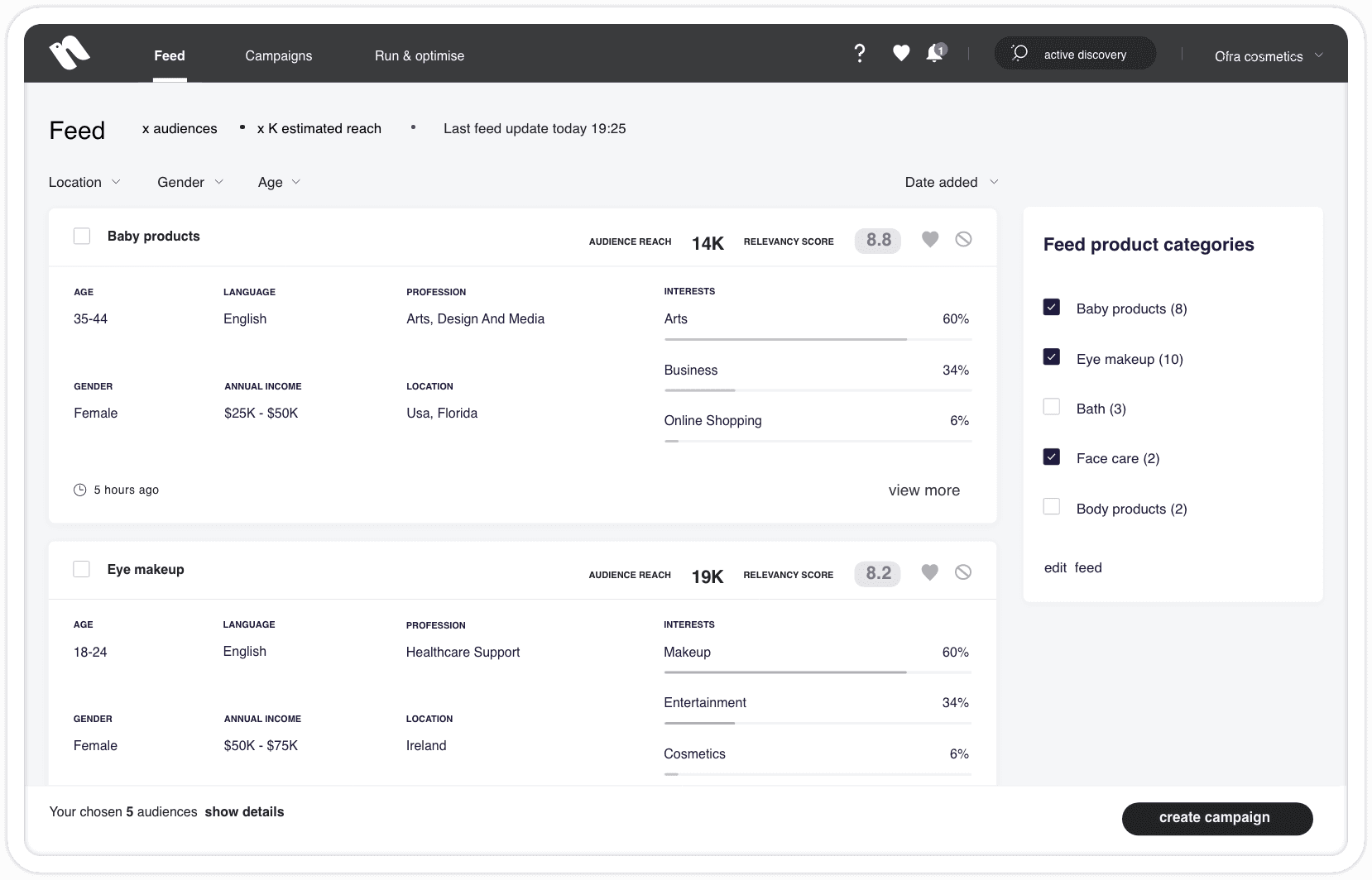This screenshot has width=1372, height=880.
Task: Open the notifications bell icon
Action: point(935,53)
